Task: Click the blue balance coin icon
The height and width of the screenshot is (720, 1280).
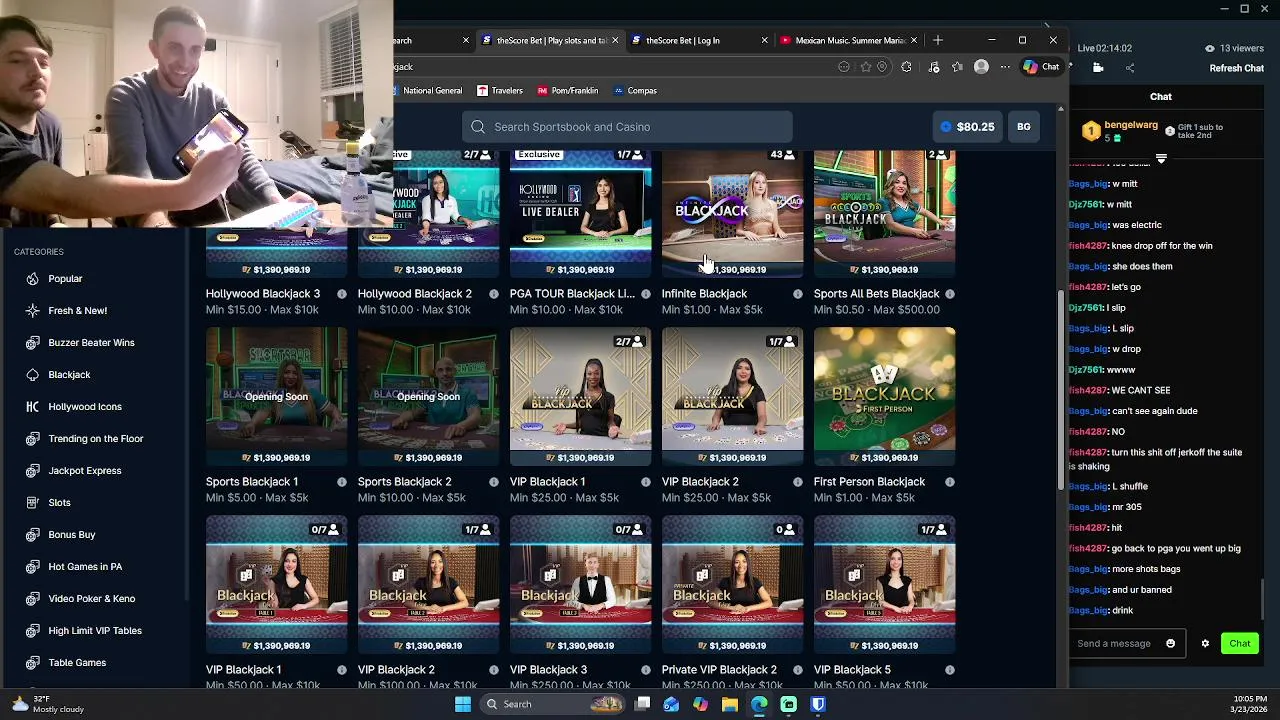Action: 946,127
